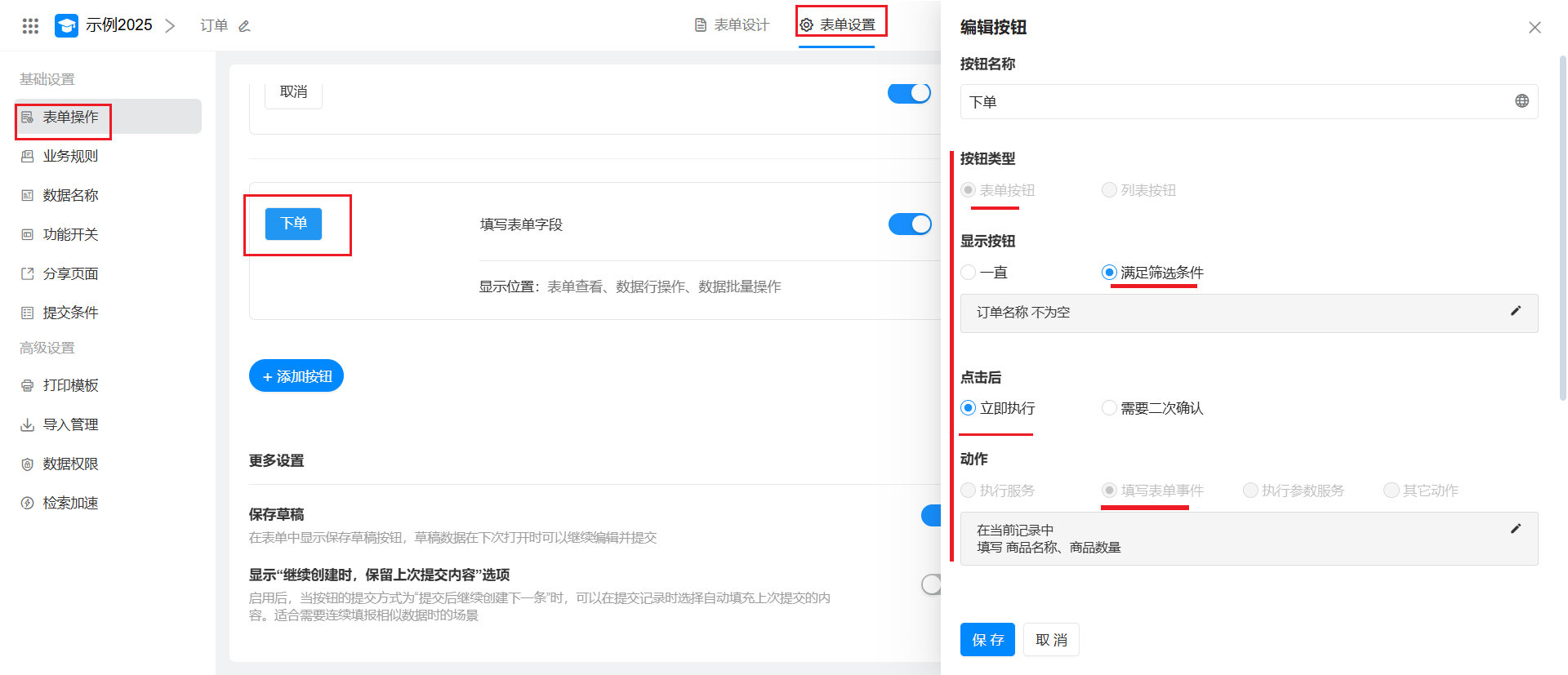Choose 需要二次确认 after click
Screen dimensions: 1568x675
(x=1109, y=408)
